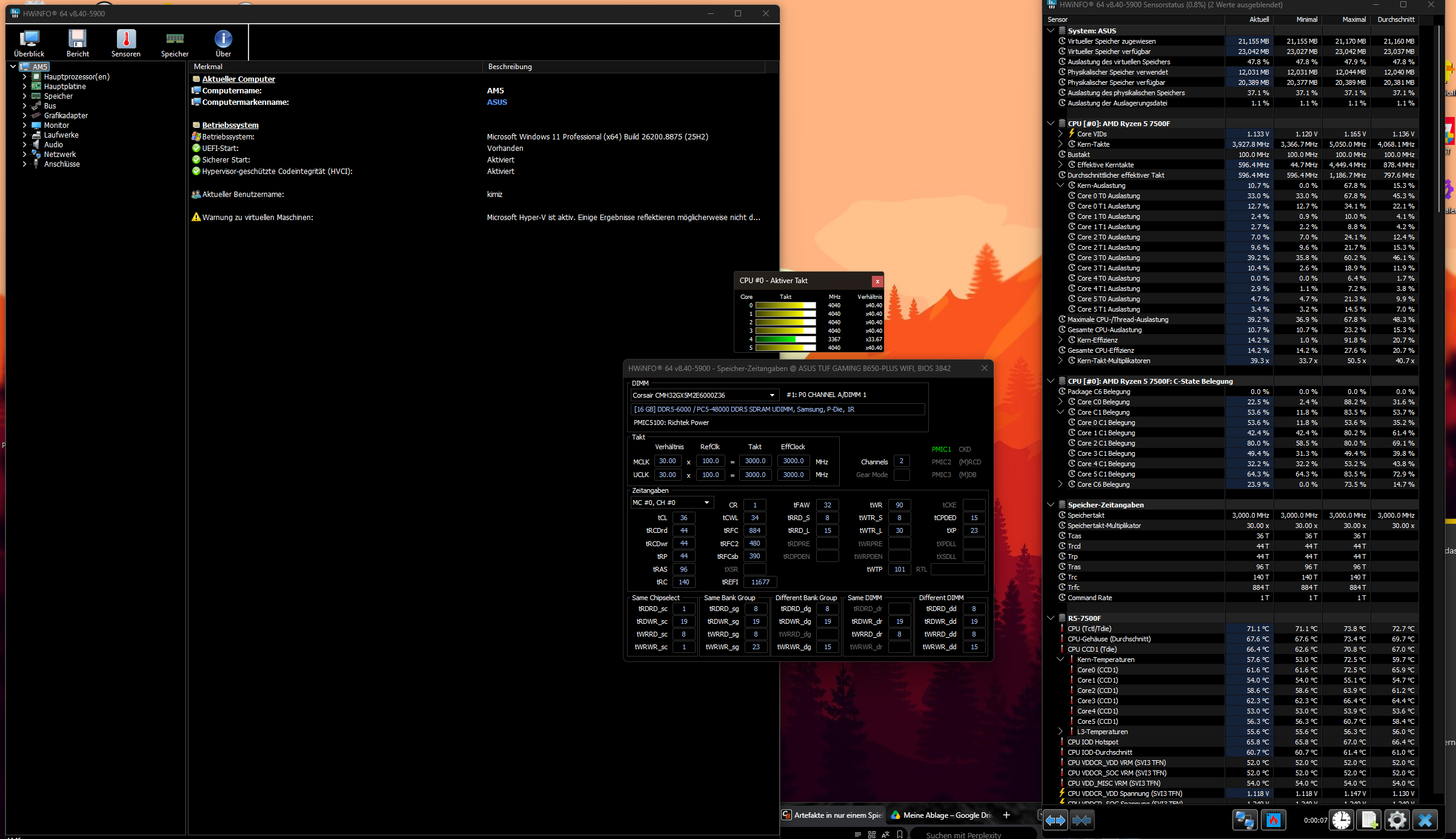
Task: Click the Core 0 clock bar in Aktiver Takt
Action: point(785,306)
